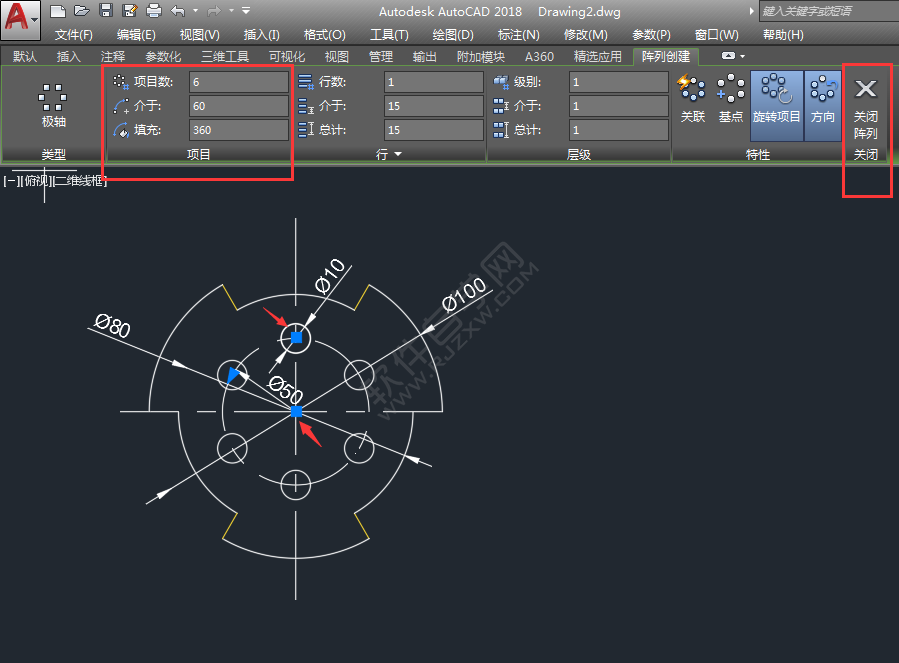This screenshot has height=663, width=899.
Task: Click the Save As icon in toolbar
Action: (x=130, y=11)
